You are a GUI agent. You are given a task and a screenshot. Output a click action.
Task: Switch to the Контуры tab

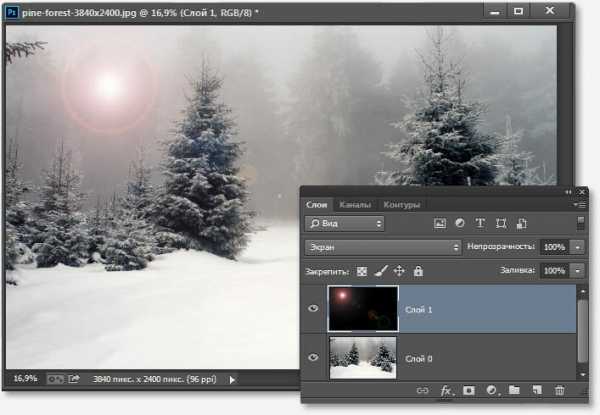[401, 205]
